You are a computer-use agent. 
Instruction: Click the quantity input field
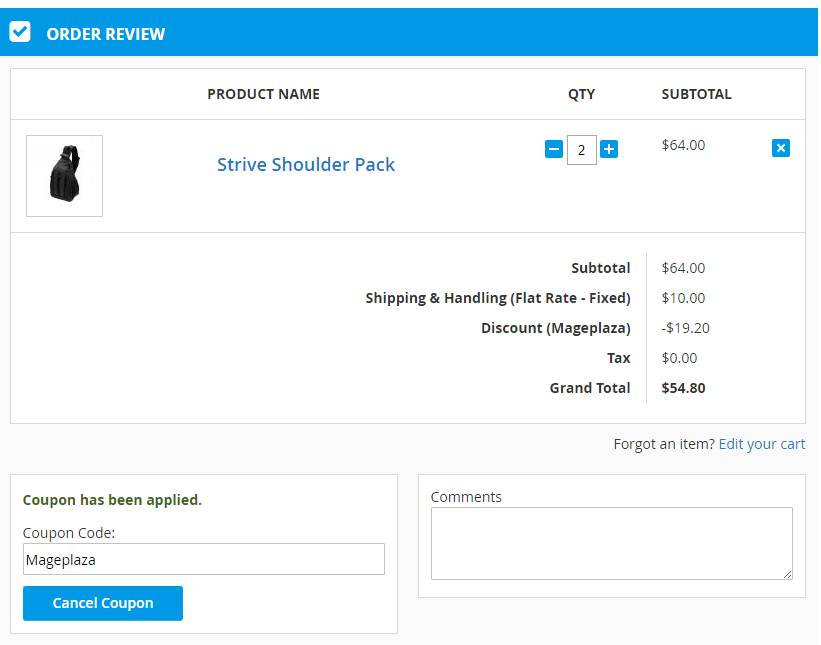coord(581,150)
